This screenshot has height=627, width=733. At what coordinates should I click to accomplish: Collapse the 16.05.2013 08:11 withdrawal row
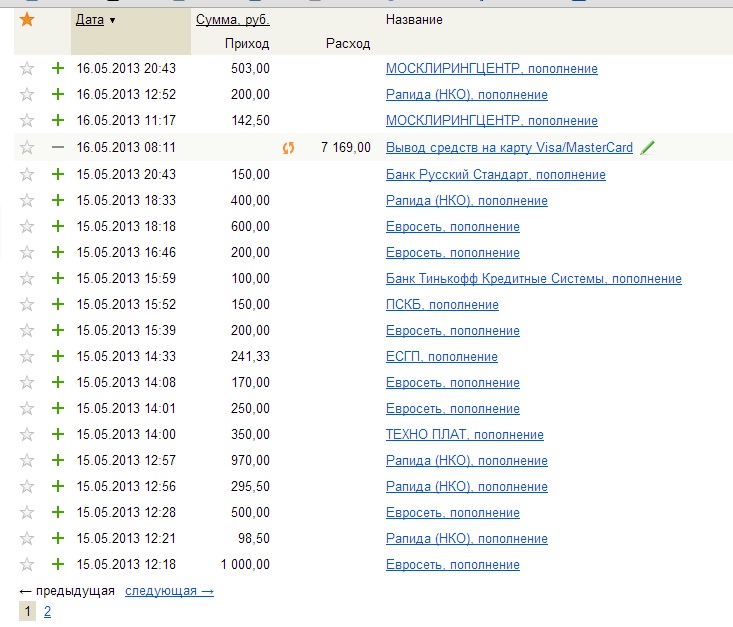coord(57,148)
